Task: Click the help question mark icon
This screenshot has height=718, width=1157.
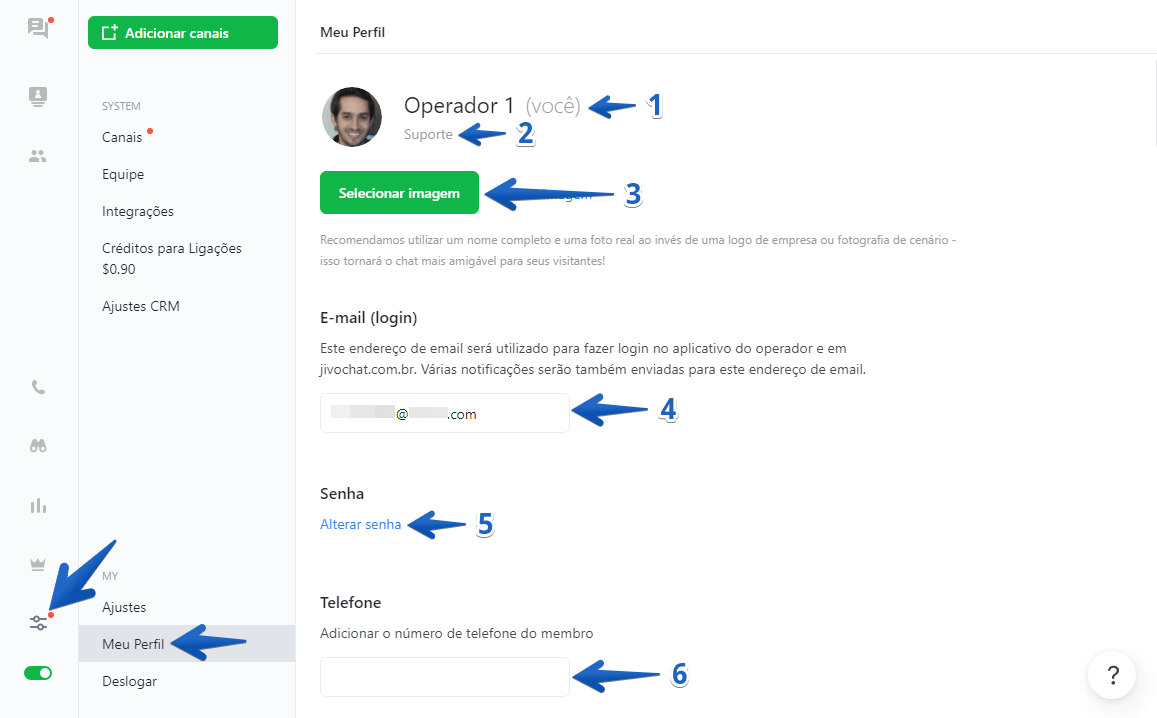Action: (1111, 675)
